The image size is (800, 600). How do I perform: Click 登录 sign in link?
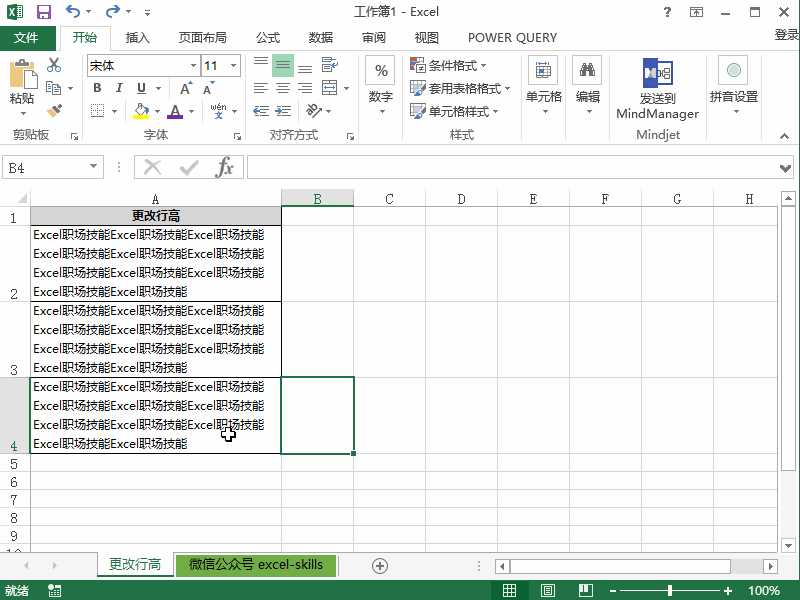click(x=786, y=35)
